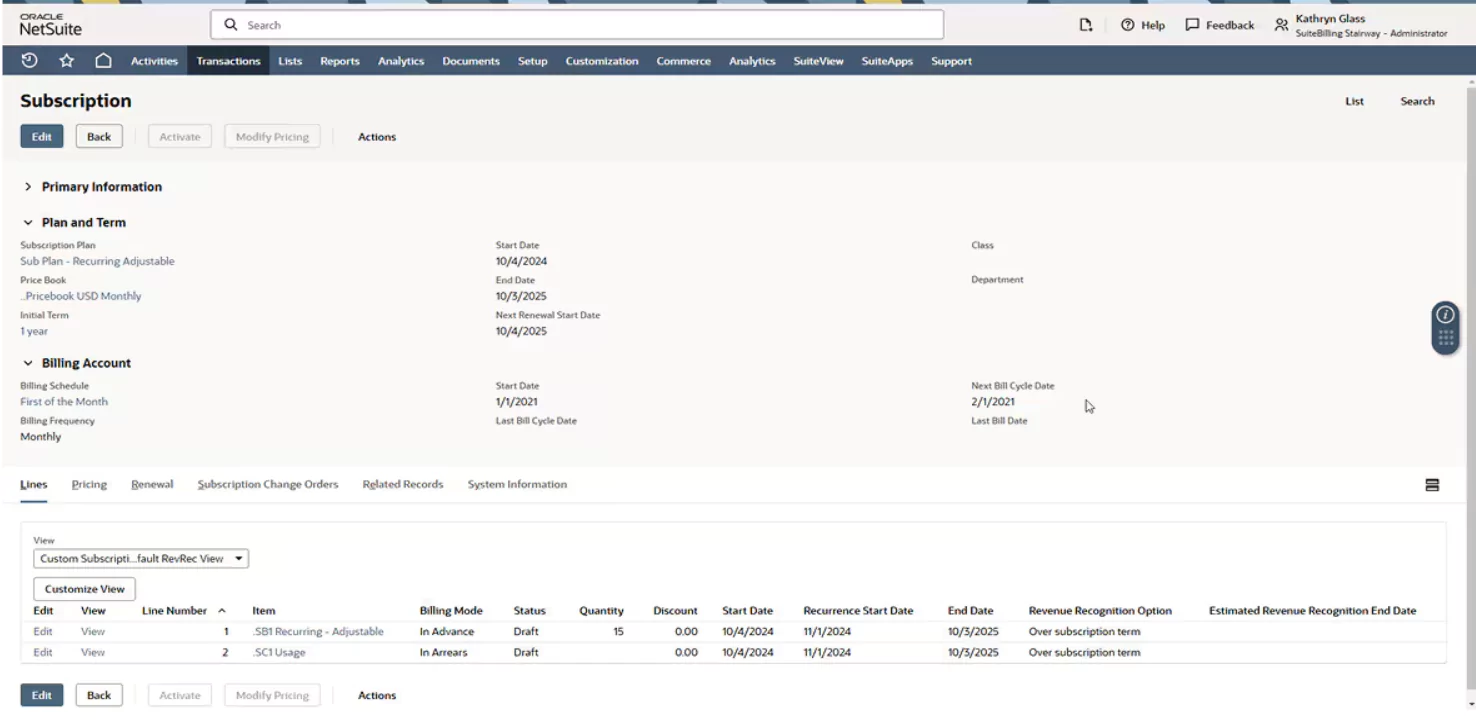Viewport: 1476px width, 721px height.
Task: Click the Edit button
Action: (41, 136)
